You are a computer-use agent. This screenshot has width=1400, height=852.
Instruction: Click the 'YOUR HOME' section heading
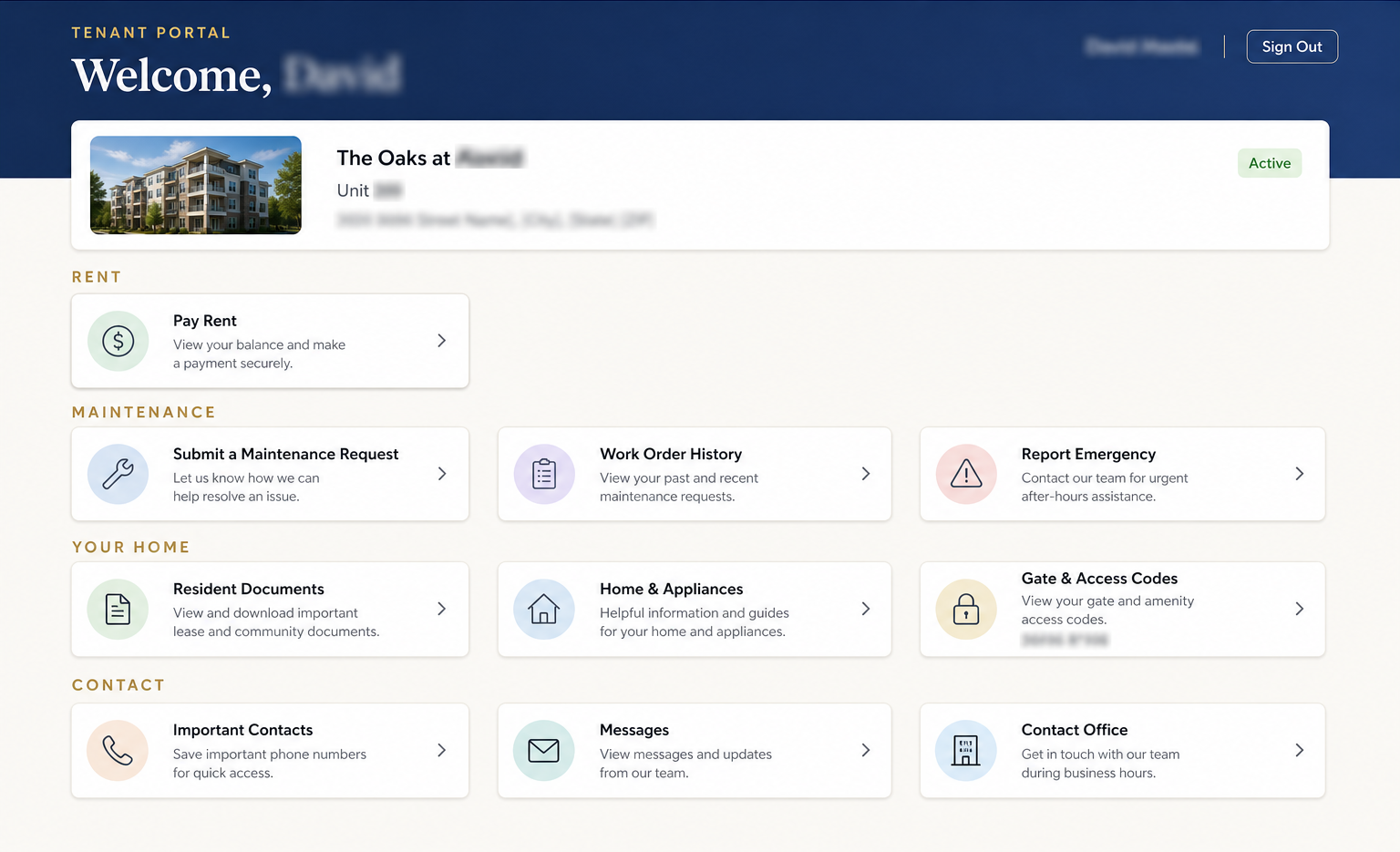coord(131,547)
